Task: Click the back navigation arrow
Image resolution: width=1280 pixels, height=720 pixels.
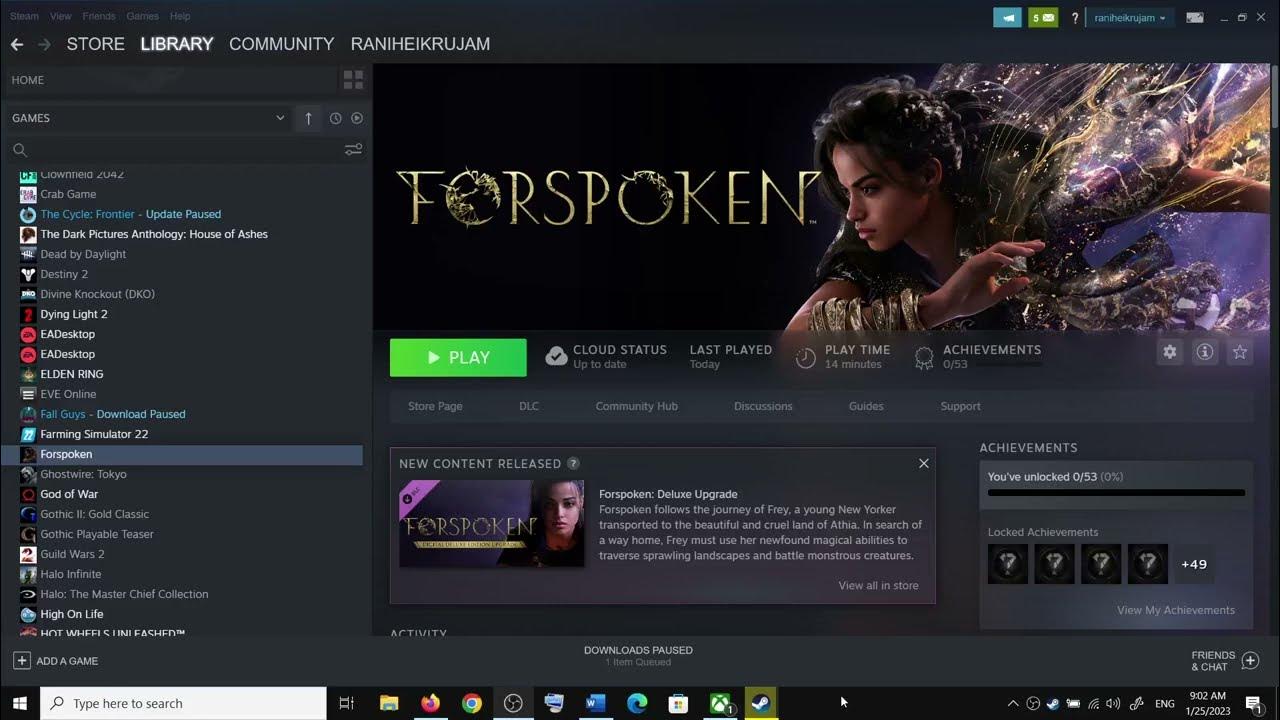Action: pos(16,44)
